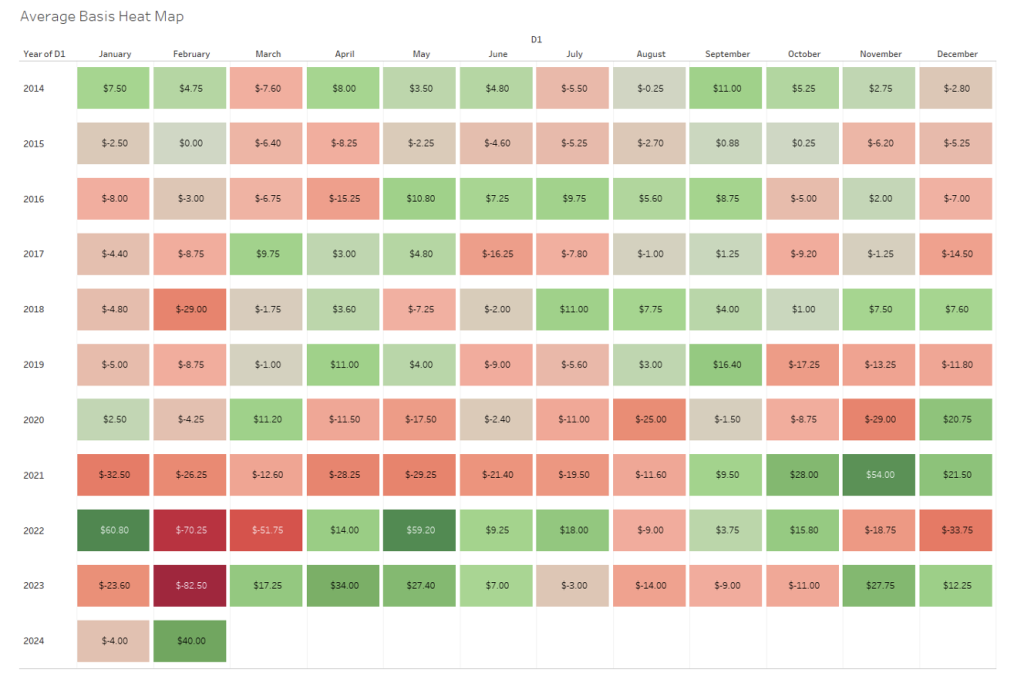
Task: Click the 2018 year row label
Action: pyautogui.click(x=34, y=309)
